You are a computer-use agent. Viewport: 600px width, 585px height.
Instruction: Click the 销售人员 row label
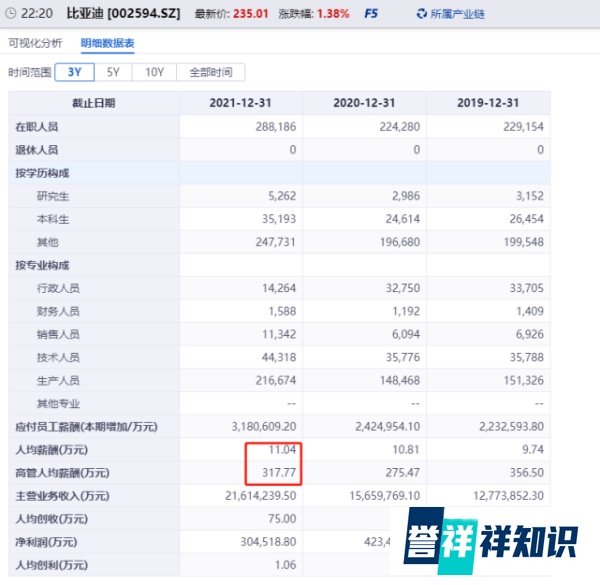point(58,334)
